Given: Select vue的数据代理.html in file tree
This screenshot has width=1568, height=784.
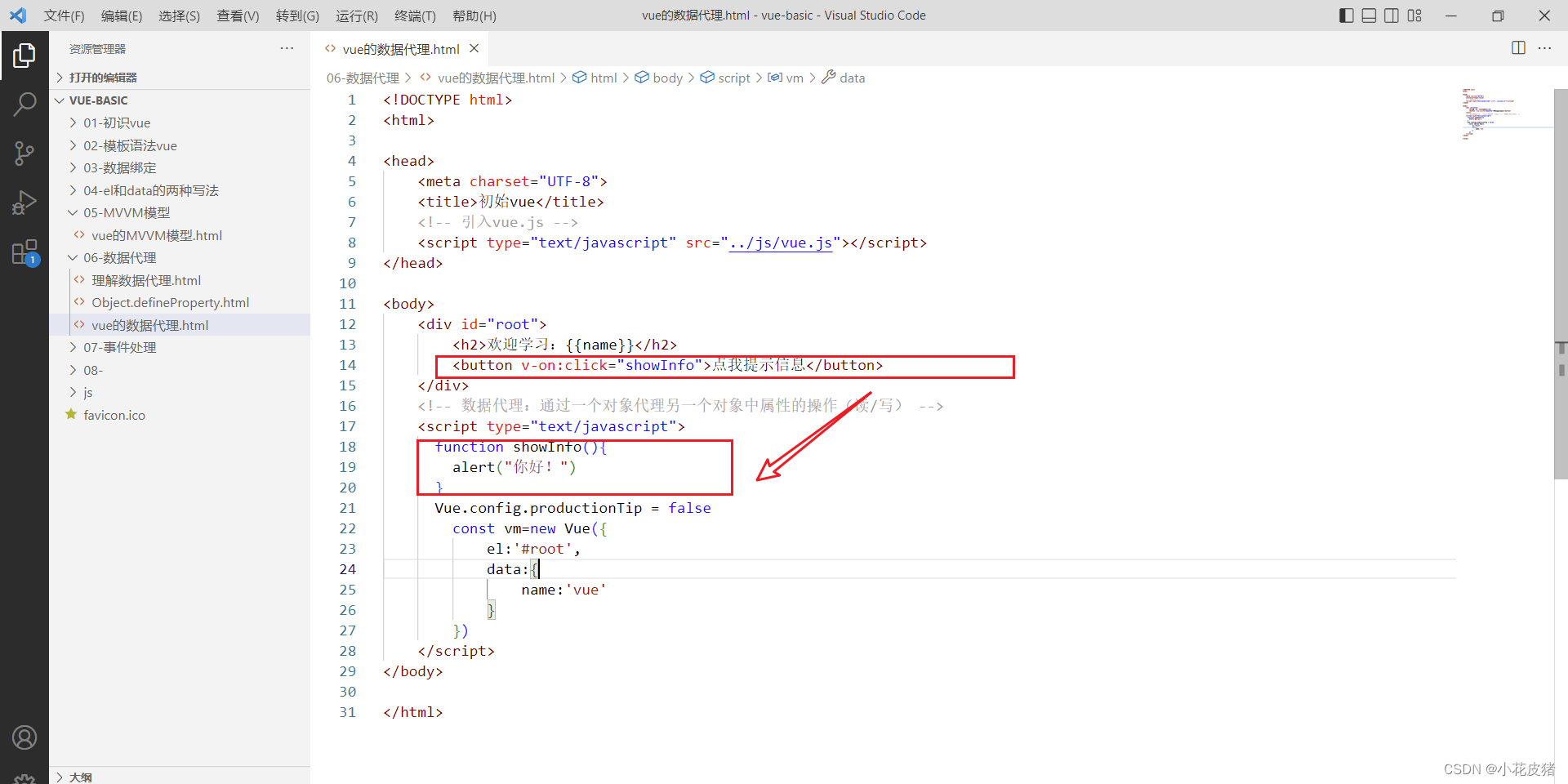Looking at the screenshot, I should (180, 325).
